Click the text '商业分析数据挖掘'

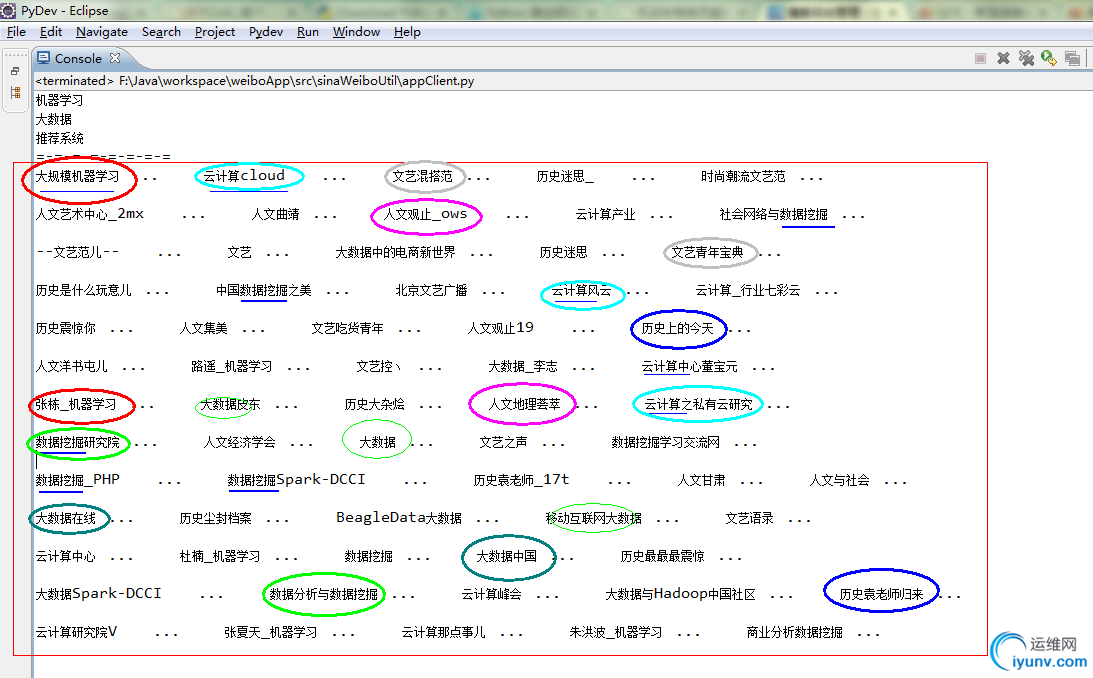(x=794, y=631)
